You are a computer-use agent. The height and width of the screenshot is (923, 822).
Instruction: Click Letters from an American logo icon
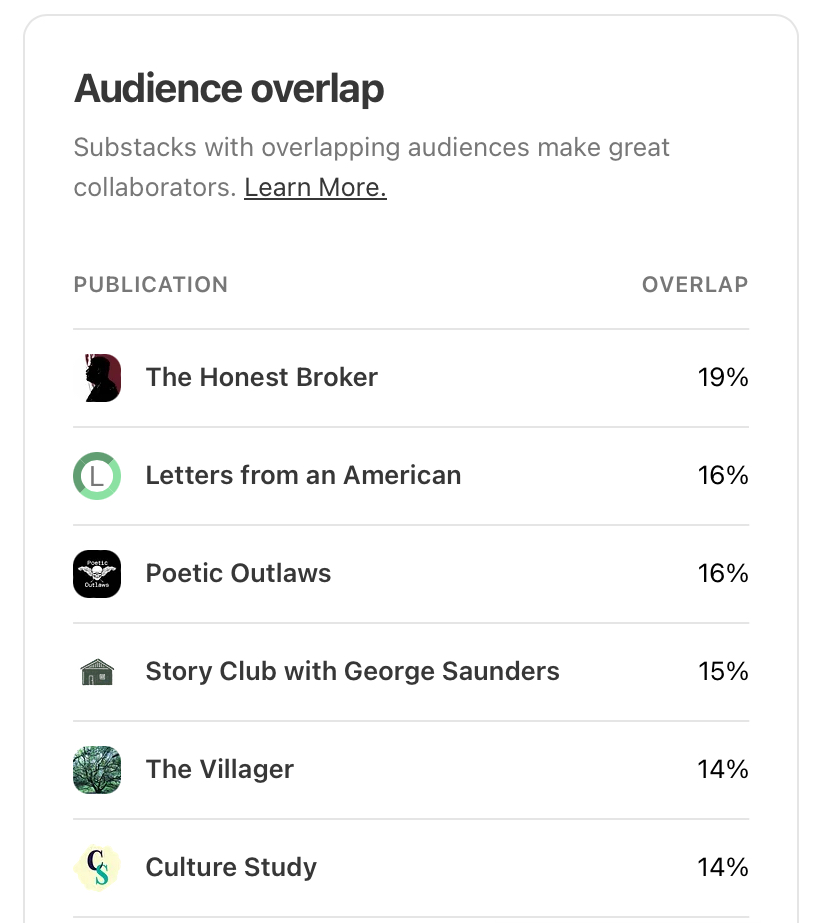pos(97,476)
